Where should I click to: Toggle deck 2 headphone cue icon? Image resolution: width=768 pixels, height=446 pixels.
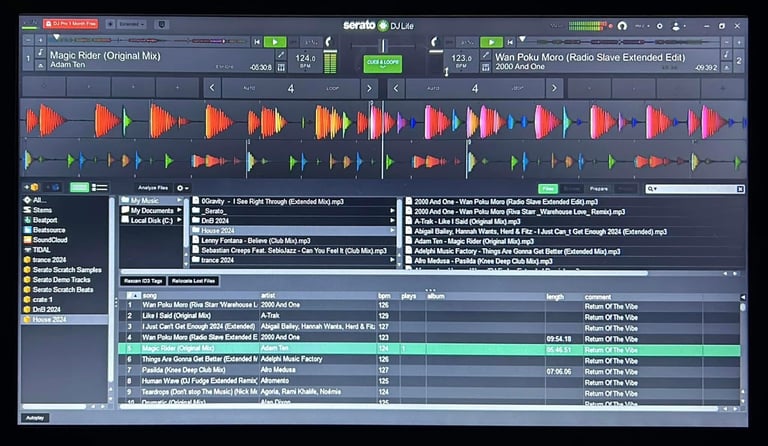point(434,42)
